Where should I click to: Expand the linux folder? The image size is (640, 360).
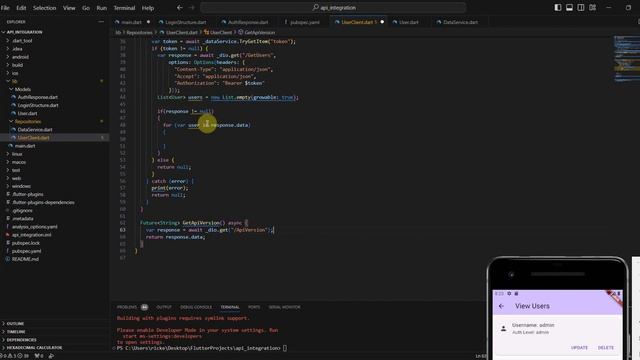pyautogui.click(x=17, y=154)
